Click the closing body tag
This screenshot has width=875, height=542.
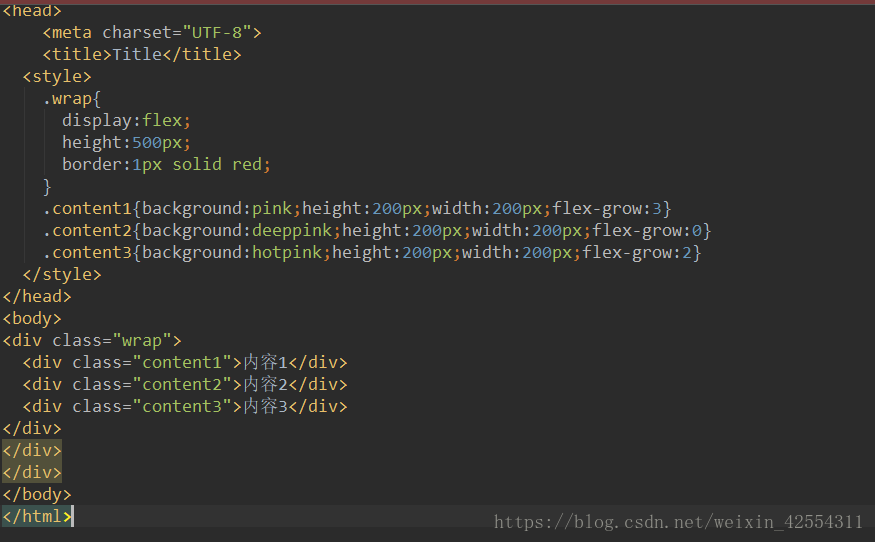tap(37, 495)
